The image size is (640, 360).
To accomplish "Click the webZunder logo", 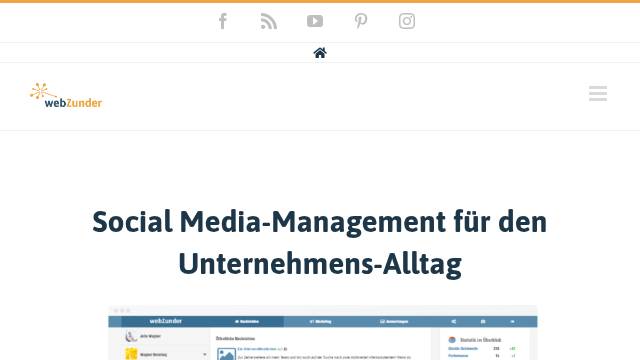I will coord(66,96).
